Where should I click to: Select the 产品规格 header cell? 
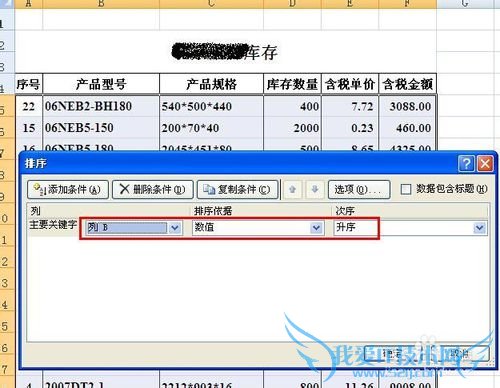tap(211, 84)
